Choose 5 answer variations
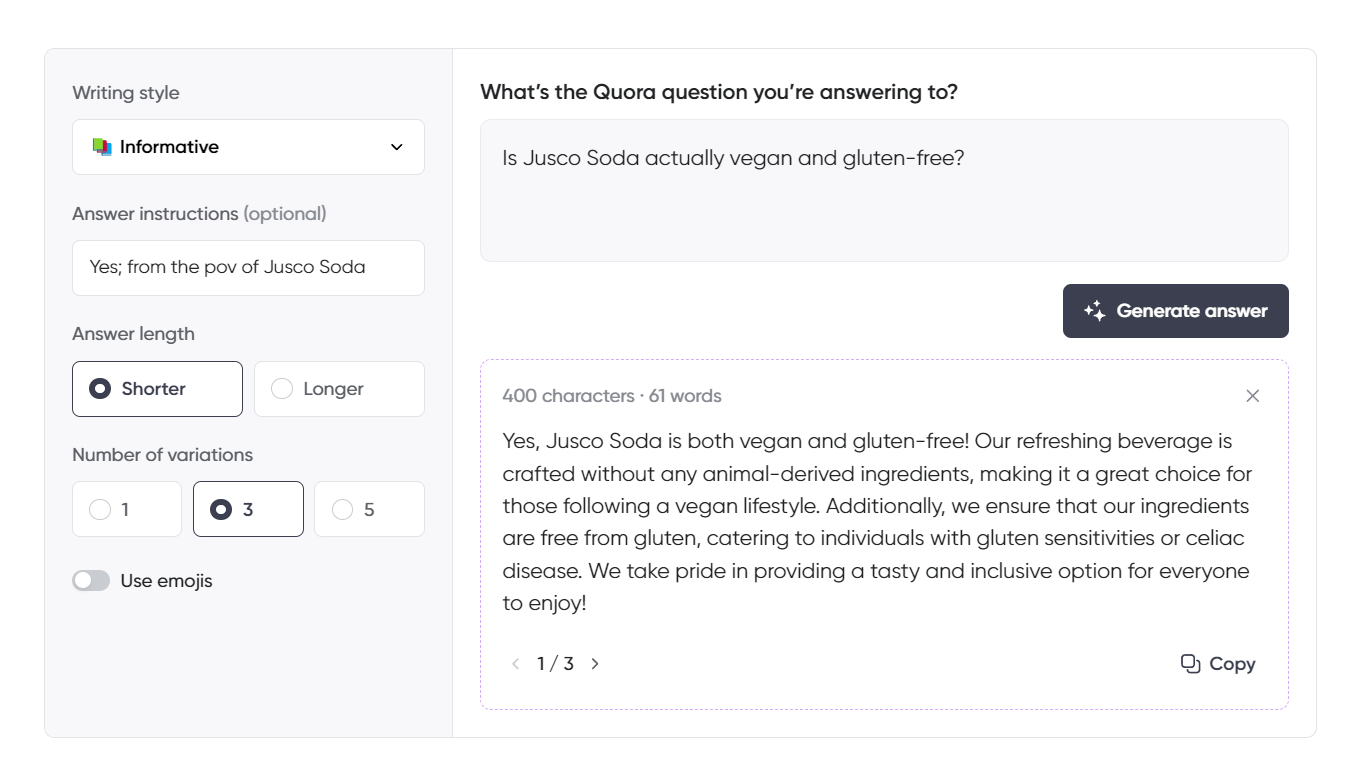Image resolution: width=1366 pixels, height=777 pixels. tap(369, 509)
